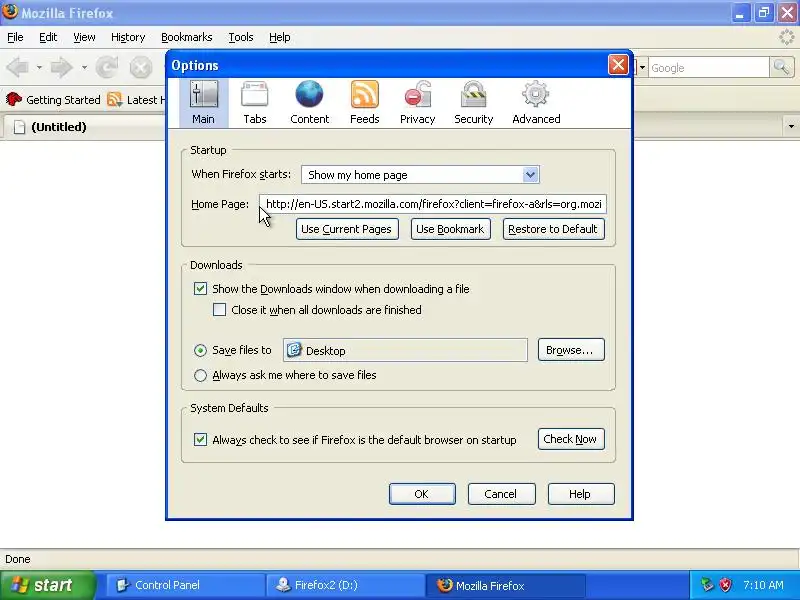The height and width of the screenshot is (600, 800).
Task: Click the Latest Headlines feed icon
Action: point(115,99)
